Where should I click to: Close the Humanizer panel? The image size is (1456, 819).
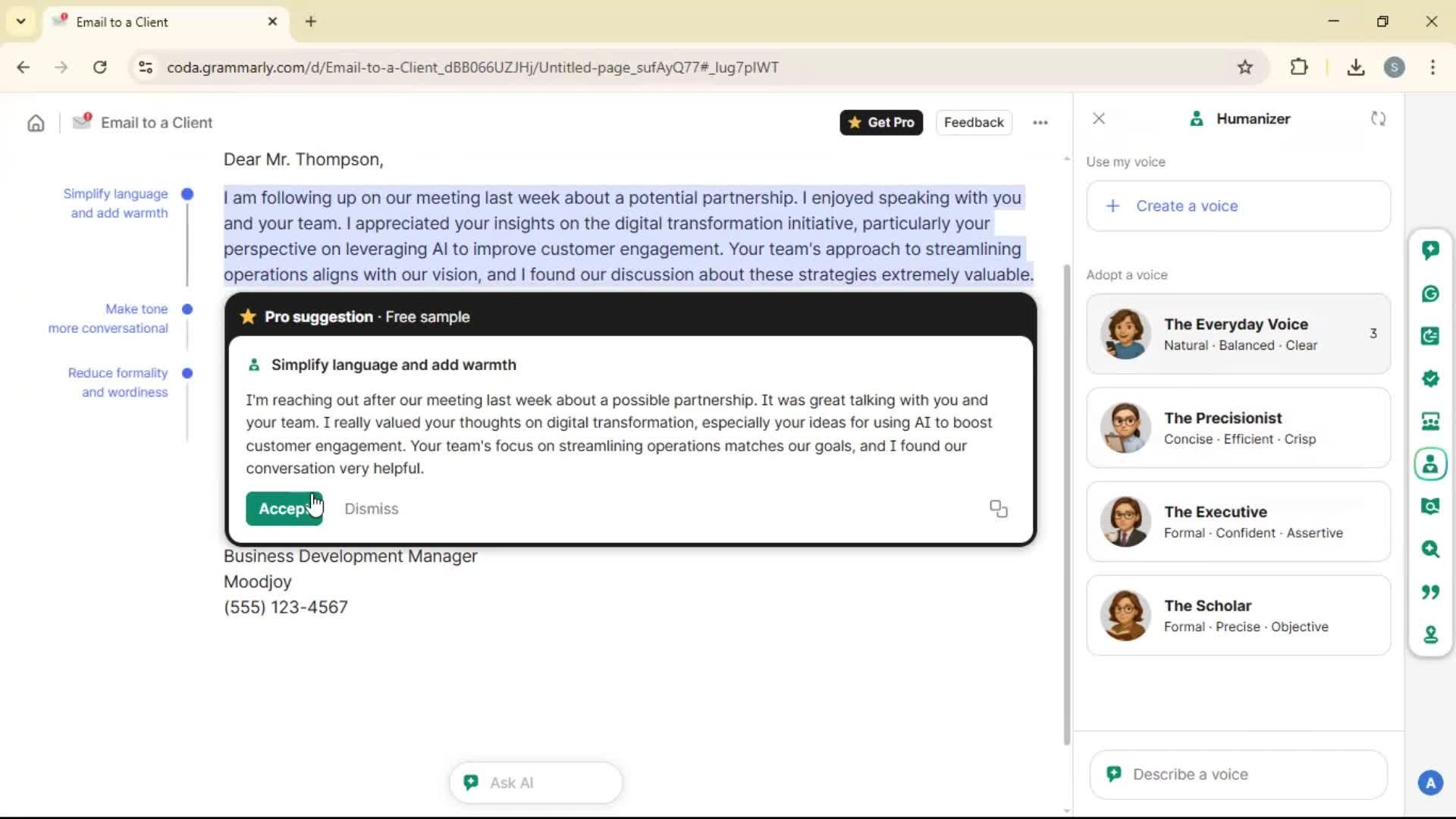point(1098,119)
